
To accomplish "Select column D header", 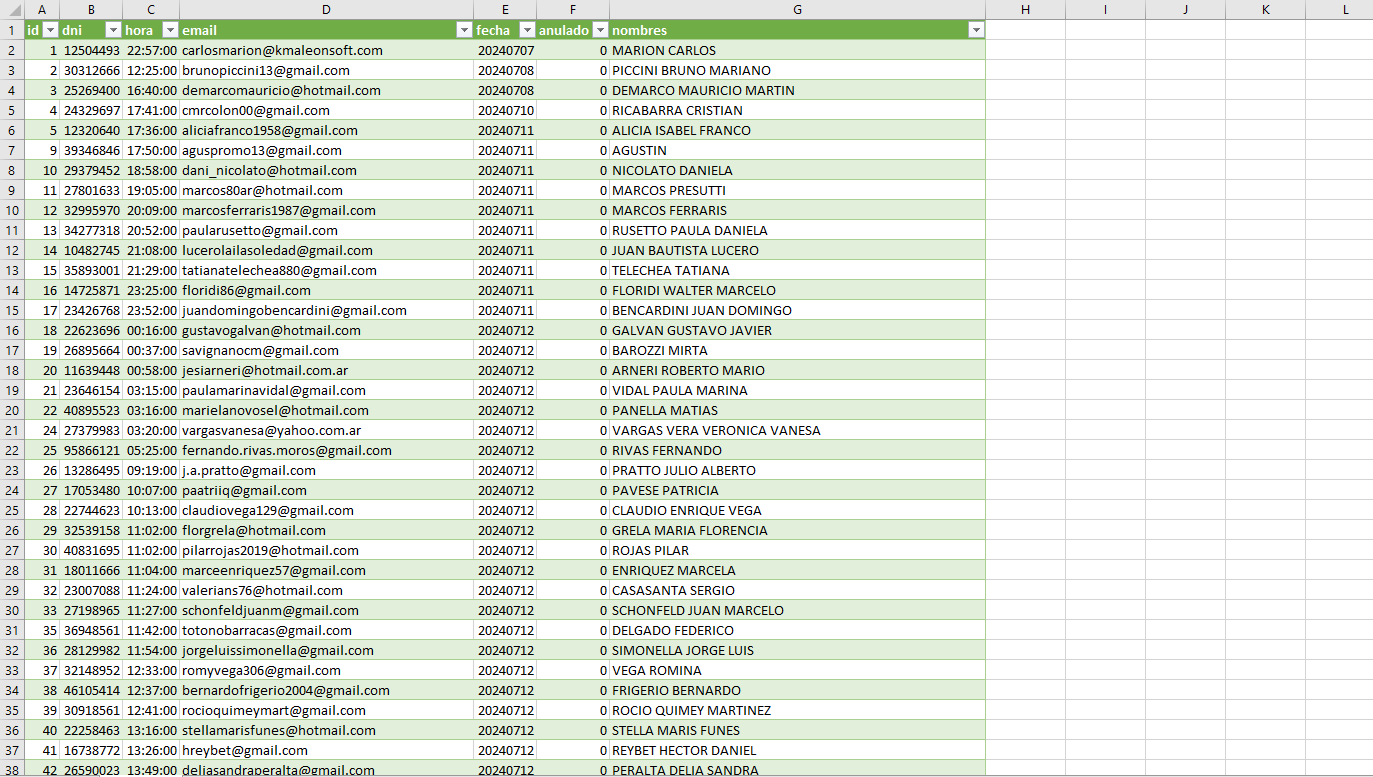I will 327,9.
